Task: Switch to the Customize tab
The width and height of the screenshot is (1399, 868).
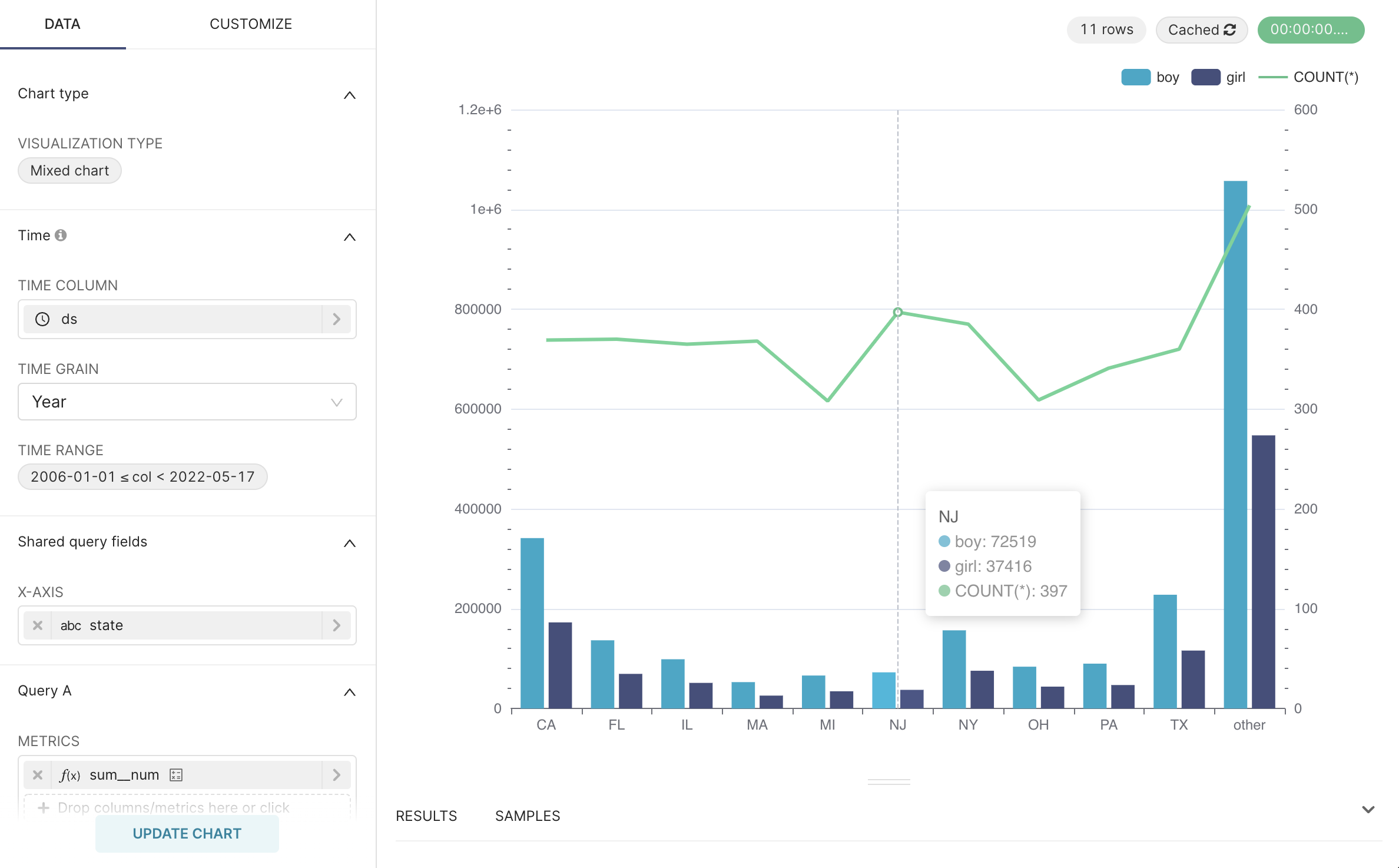Action: click(251, 24)
